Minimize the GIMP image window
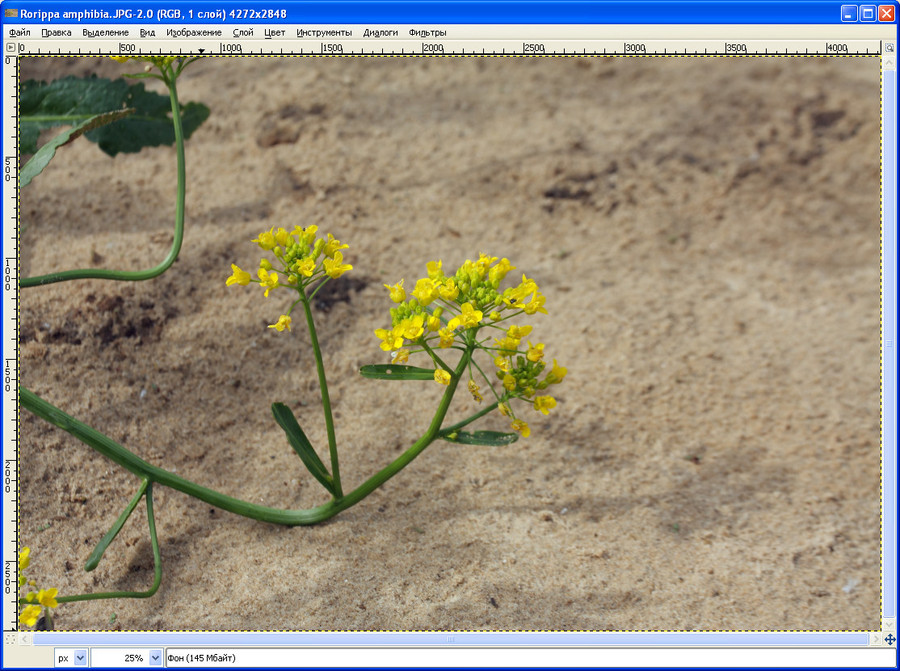 (849, 14)
